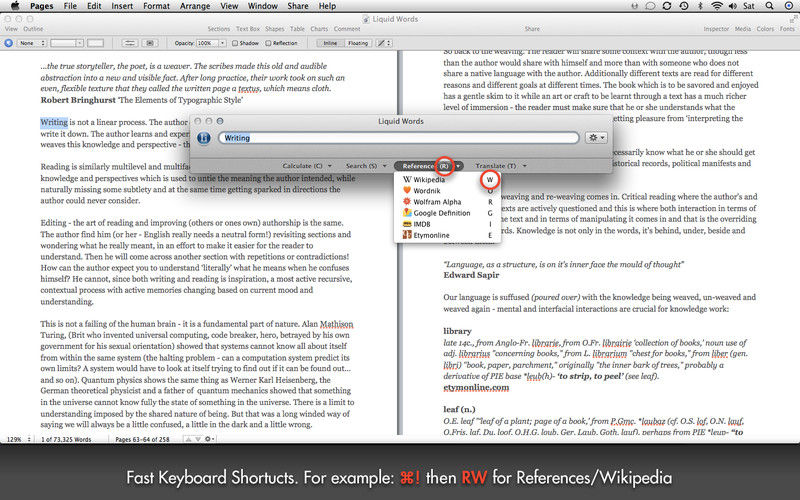Open the empty font-size combo box arrow
Viewport: 800px width, 500px height.
(x=80, y=43)
